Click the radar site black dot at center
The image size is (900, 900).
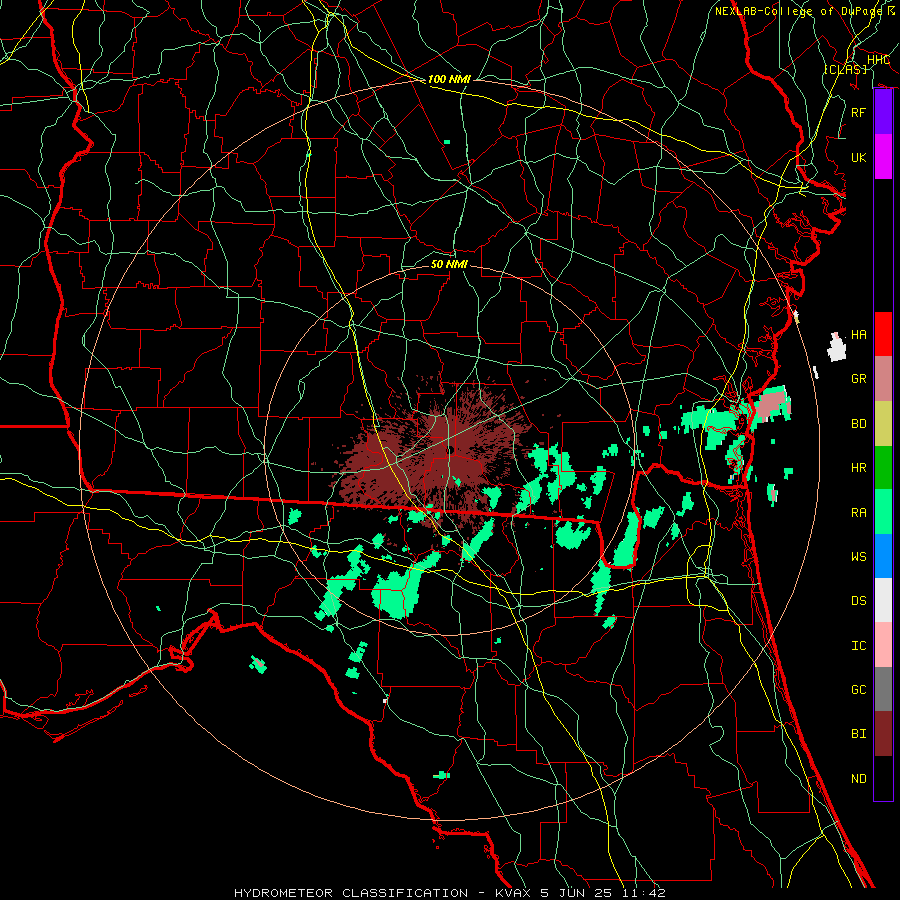point(451,450)
